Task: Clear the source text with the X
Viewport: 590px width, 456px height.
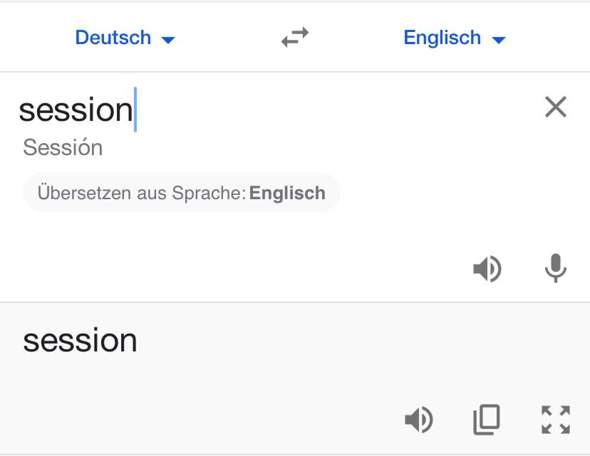Action: [555, 107]
